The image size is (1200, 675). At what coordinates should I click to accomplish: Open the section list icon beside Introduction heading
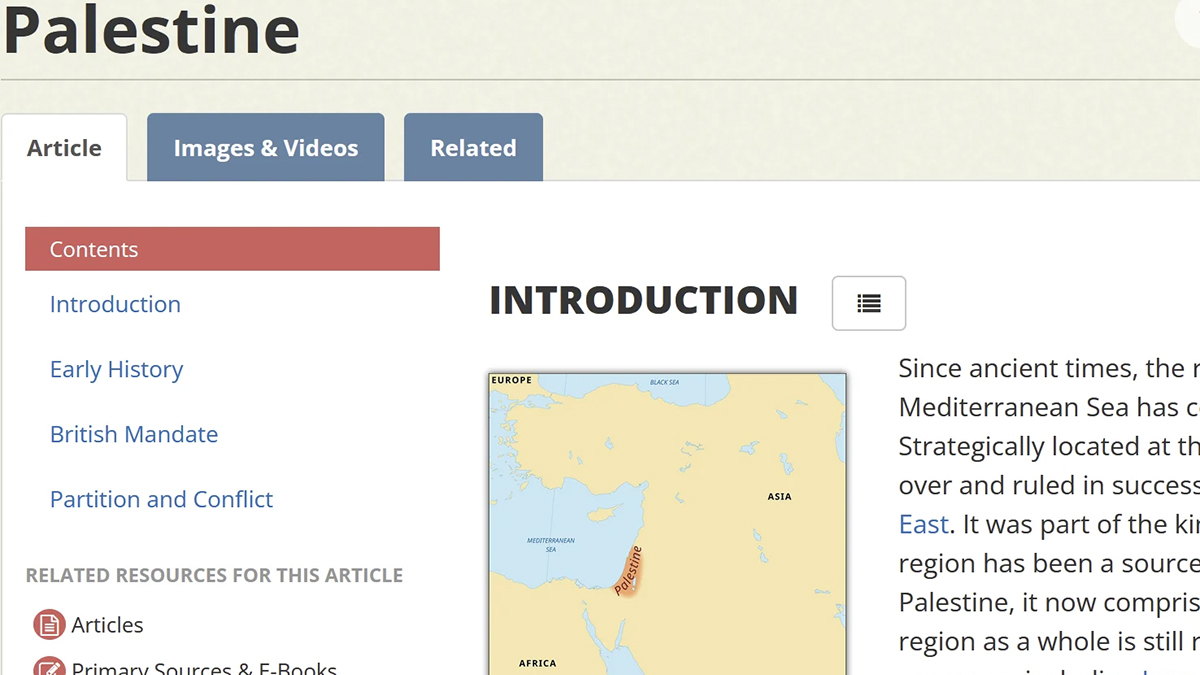(x=868, y=303)
